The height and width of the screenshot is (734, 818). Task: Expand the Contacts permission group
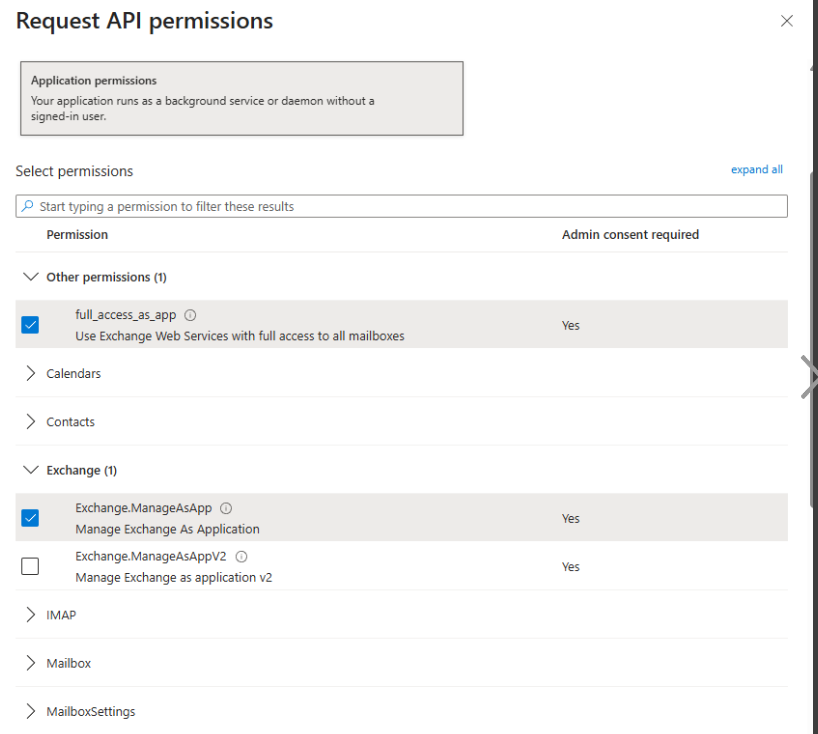31,421
